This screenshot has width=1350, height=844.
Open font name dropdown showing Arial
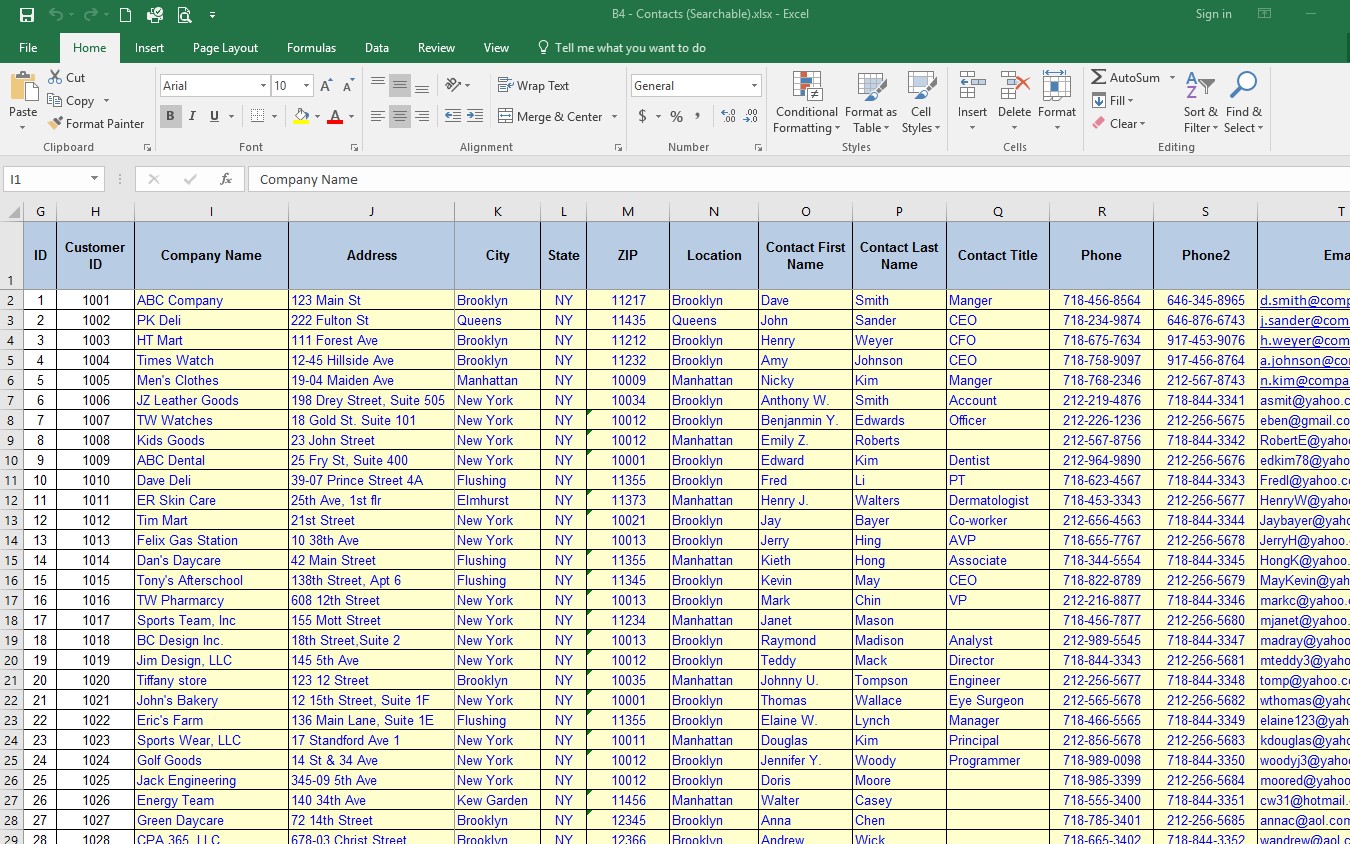(x=263, y=86)
